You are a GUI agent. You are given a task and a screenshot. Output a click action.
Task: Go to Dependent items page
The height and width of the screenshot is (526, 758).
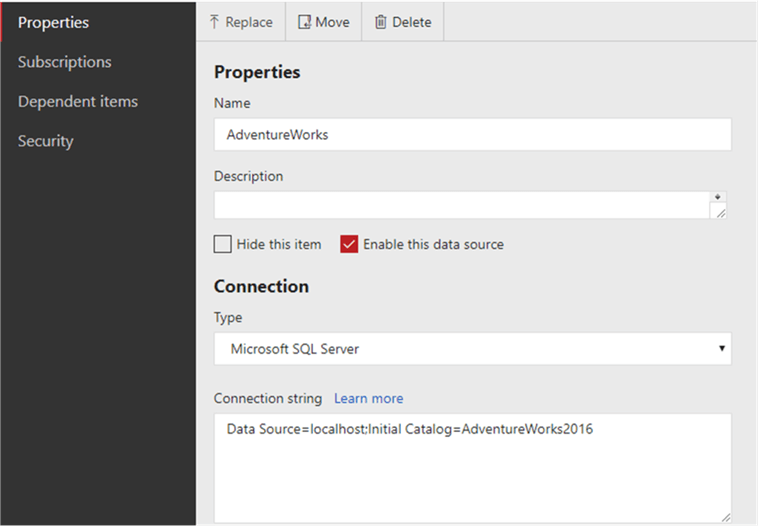[78, 102]
